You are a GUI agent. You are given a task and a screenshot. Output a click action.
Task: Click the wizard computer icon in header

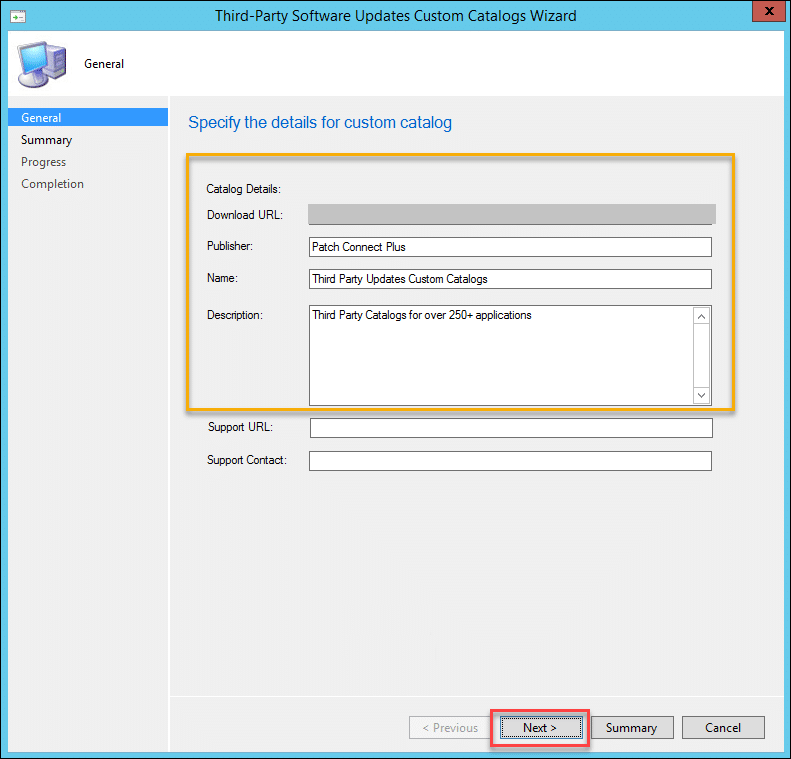coord(42,64)
